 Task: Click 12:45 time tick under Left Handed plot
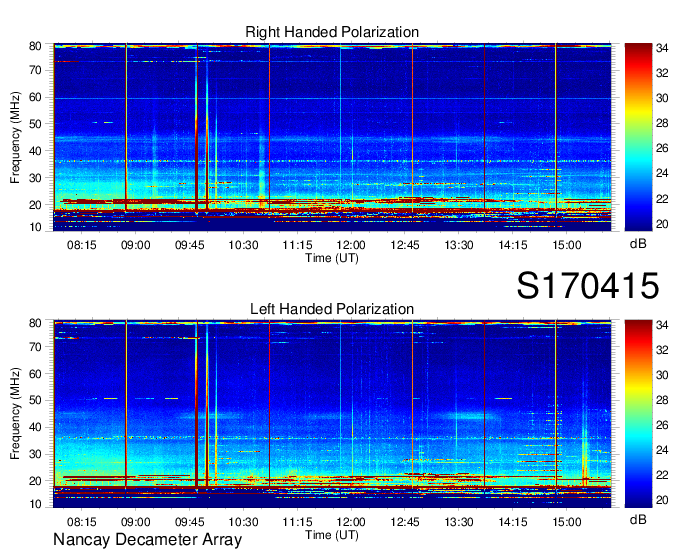pos(405,522)
